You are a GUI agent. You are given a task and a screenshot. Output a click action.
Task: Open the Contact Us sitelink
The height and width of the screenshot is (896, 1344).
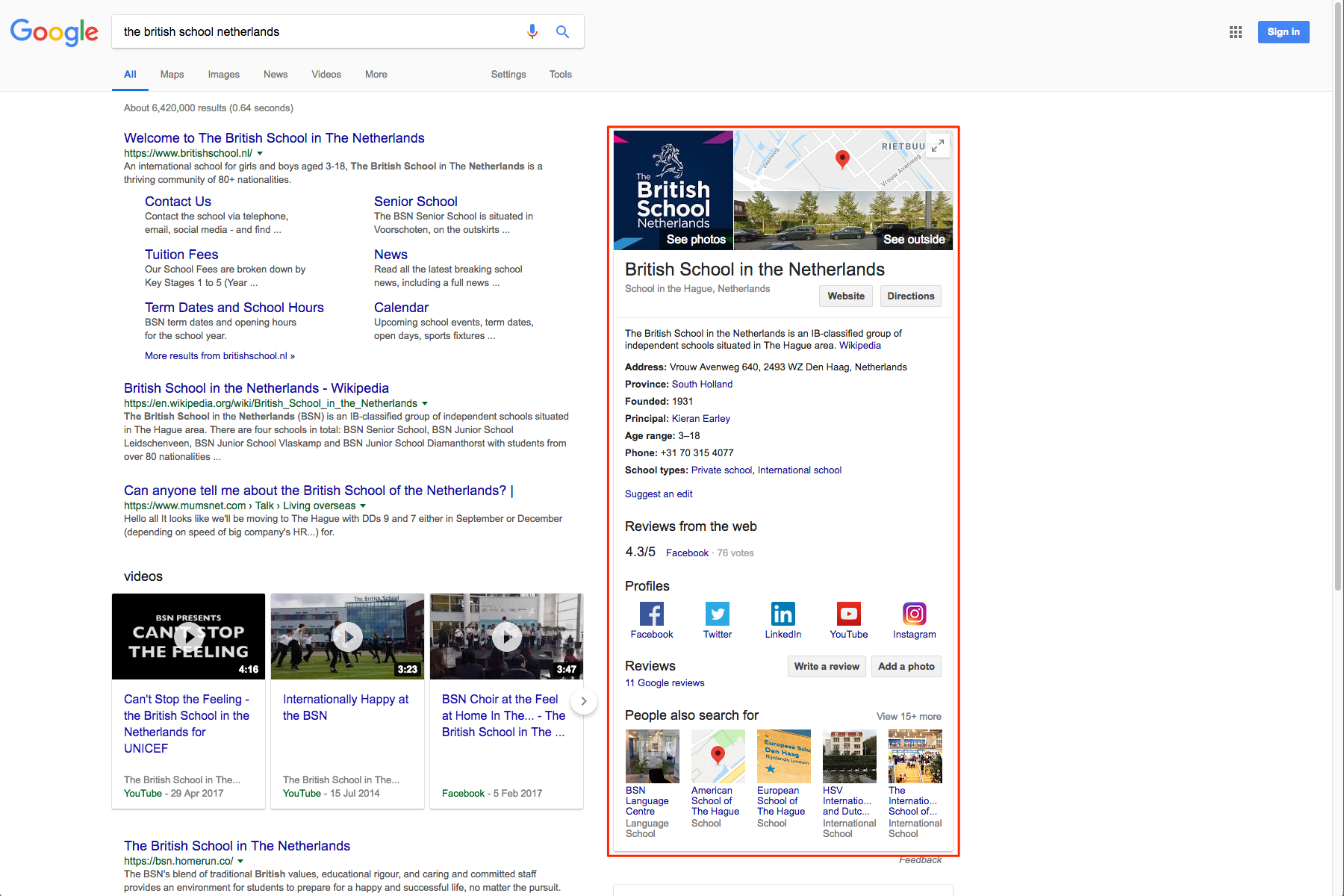pyautogui.click(x=178, y=202)
